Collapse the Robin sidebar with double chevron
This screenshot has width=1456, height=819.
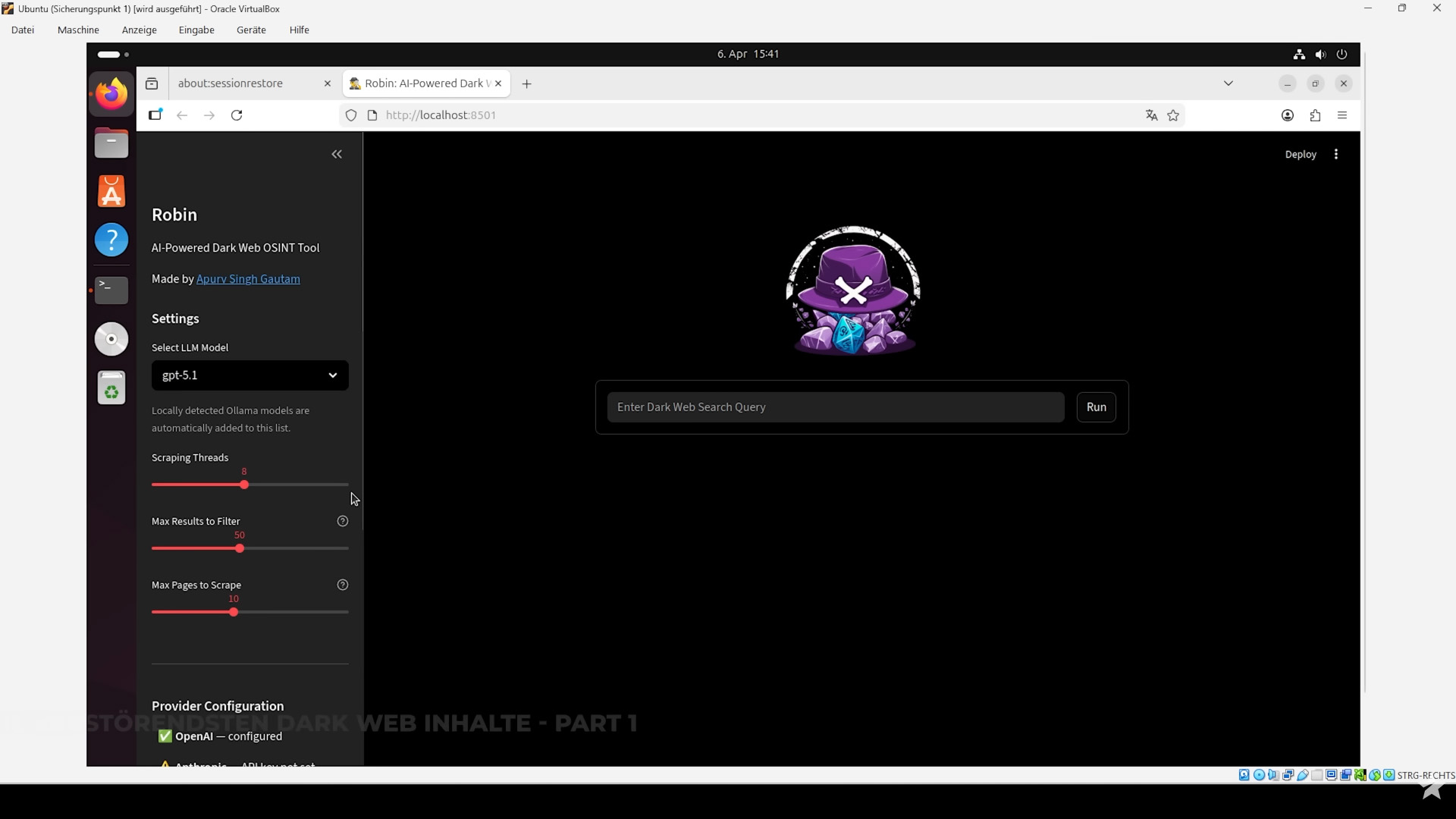point(337,155)
